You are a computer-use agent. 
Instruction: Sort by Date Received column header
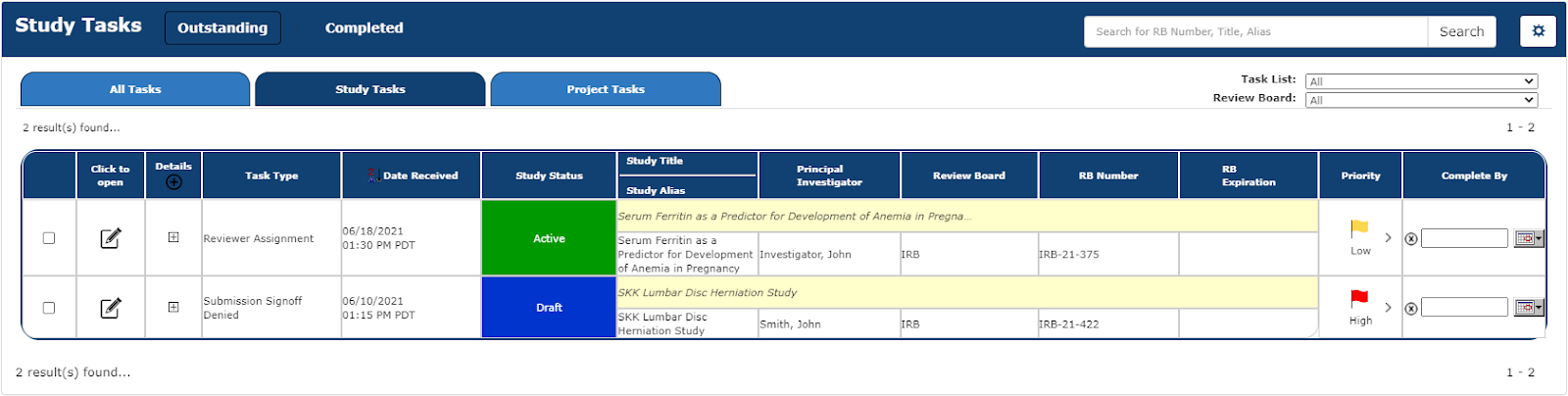[x=420, y=175]
